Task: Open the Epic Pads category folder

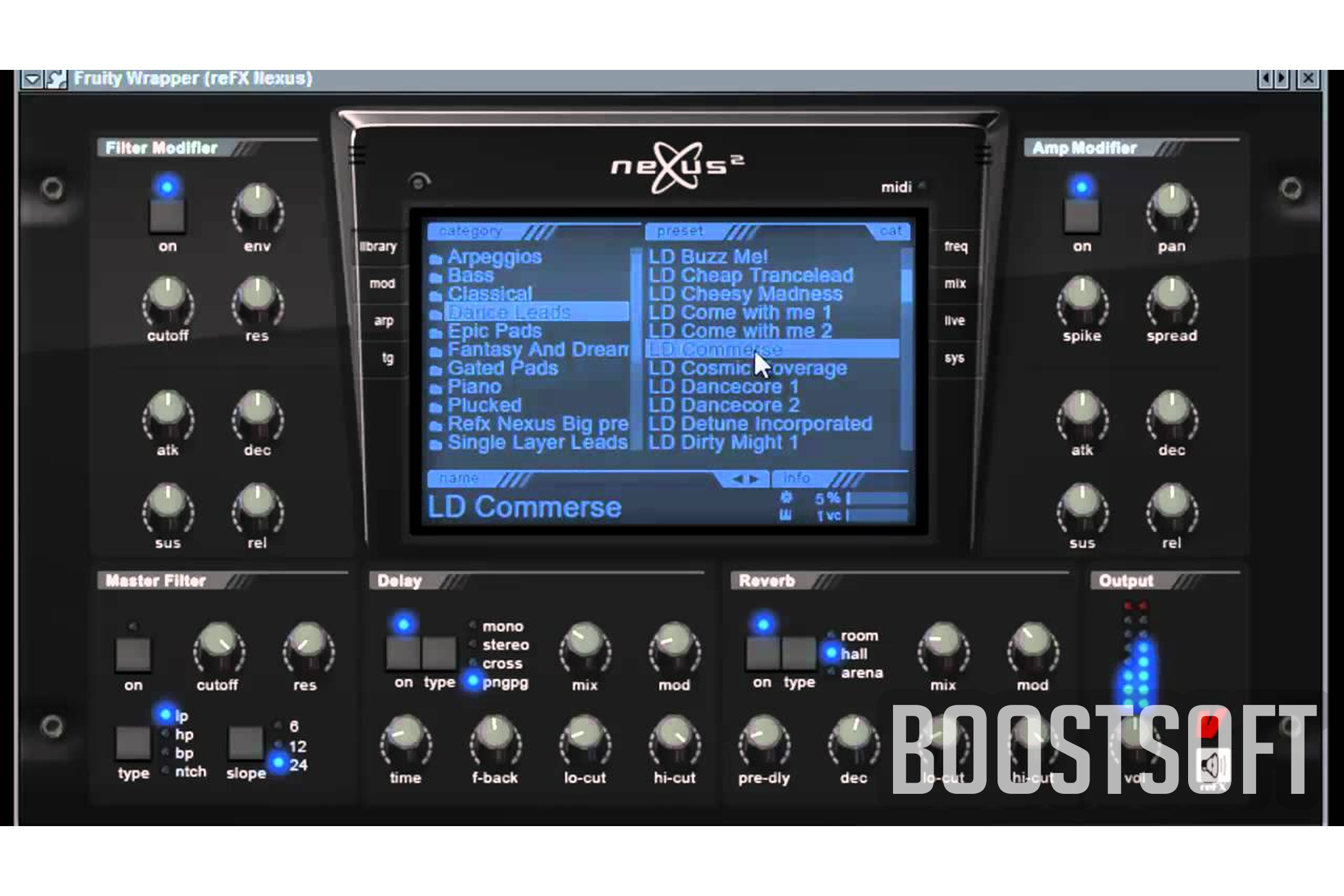Action: coord(486,332)
